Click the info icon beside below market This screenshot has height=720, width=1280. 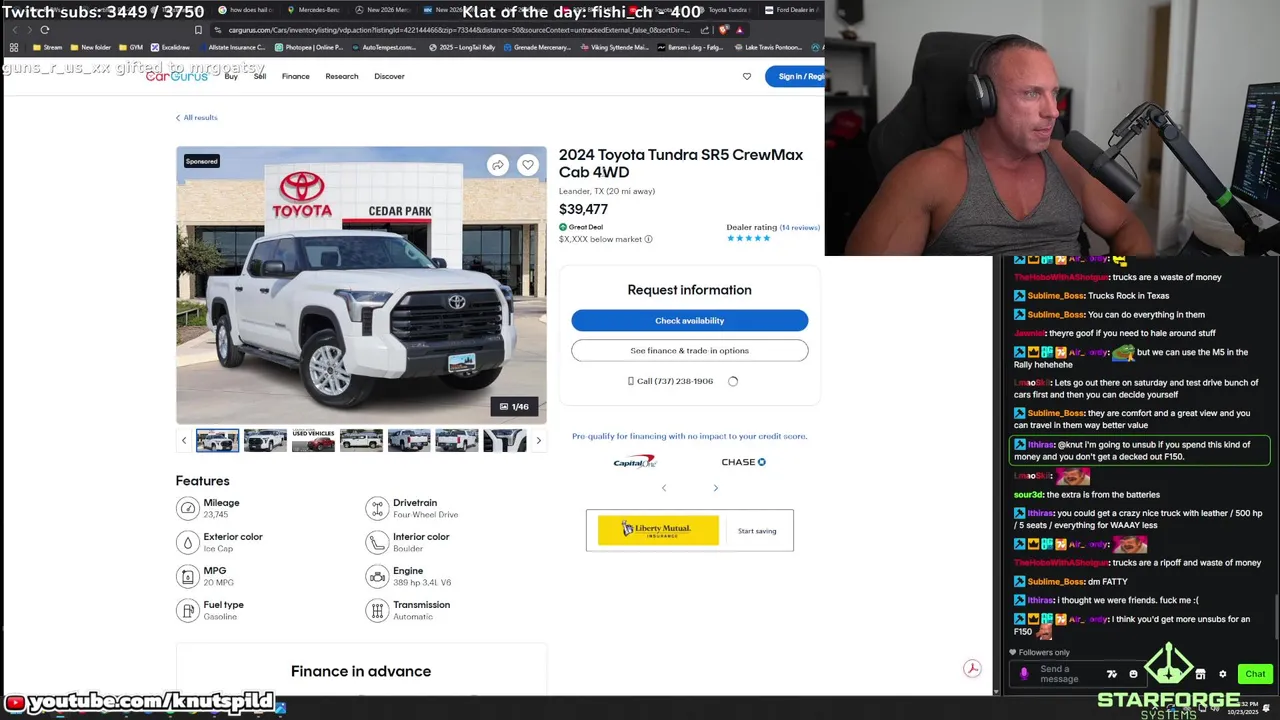(x=648, y=239)
